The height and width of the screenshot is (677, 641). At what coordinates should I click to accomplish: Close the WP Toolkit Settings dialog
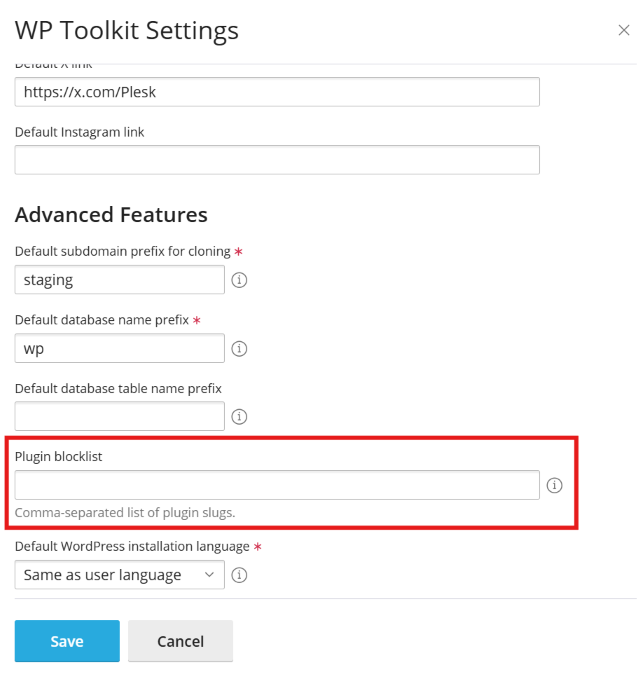pyautogui.click(x=623, y=31)
